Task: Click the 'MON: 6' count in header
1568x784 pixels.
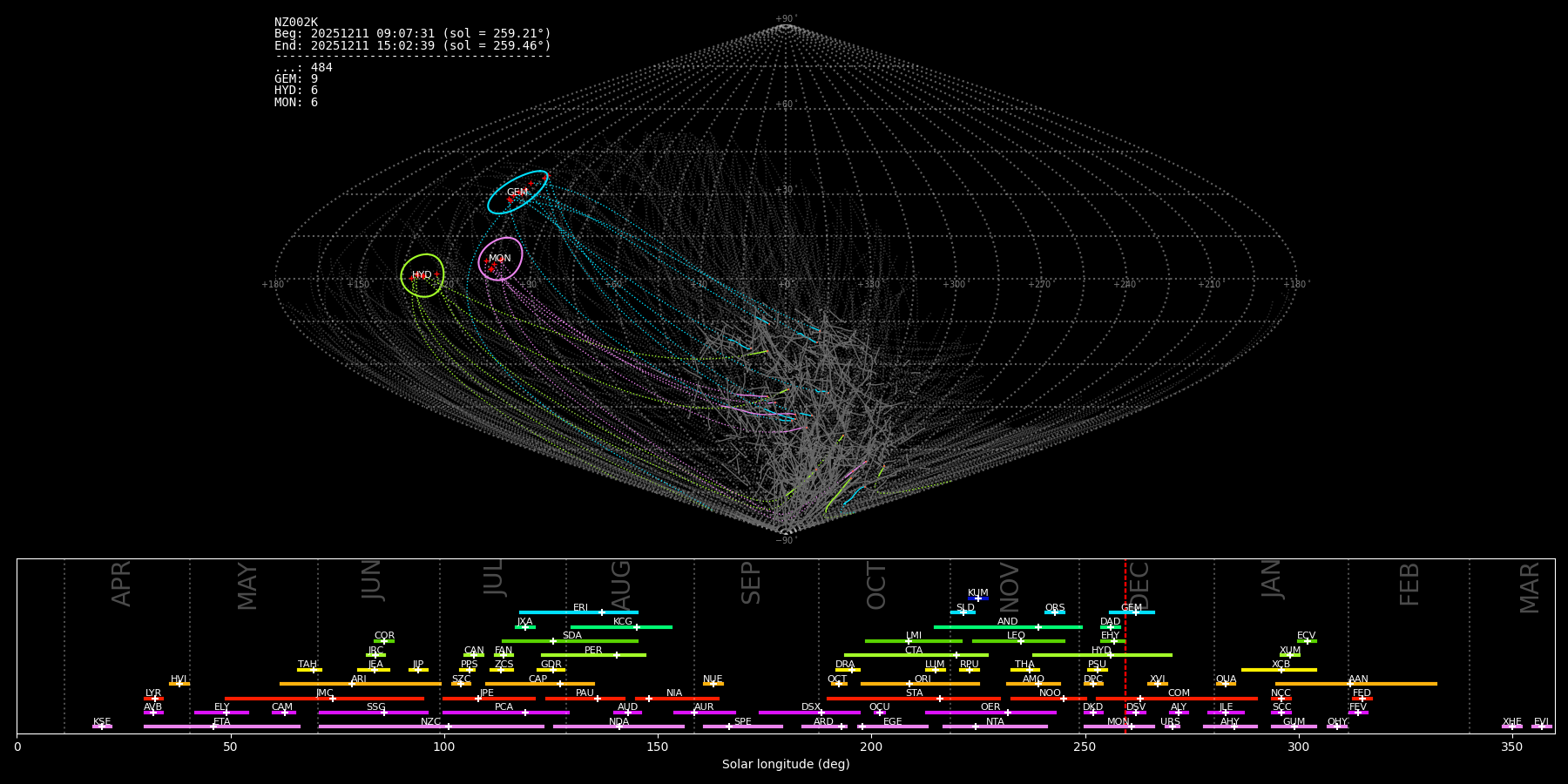Action: [296, 103]
